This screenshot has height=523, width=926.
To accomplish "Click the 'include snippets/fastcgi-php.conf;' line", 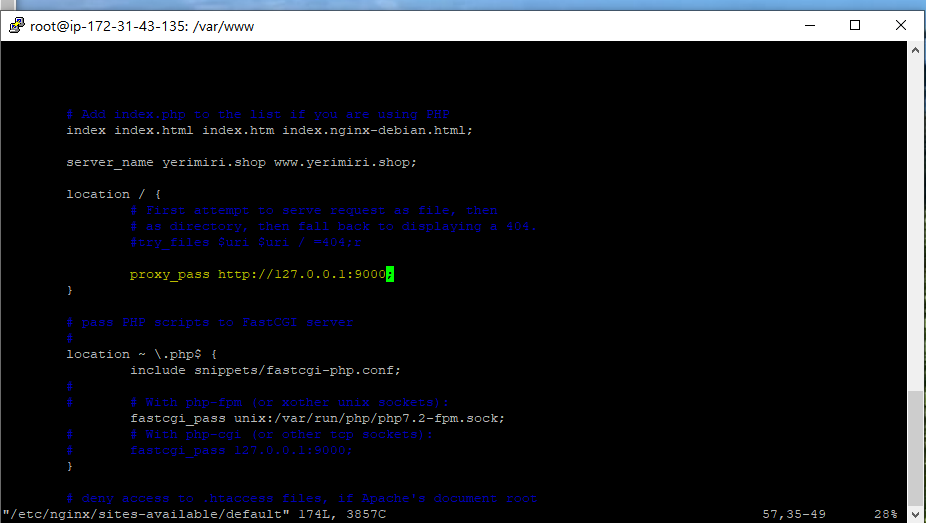I will [265, 370].
